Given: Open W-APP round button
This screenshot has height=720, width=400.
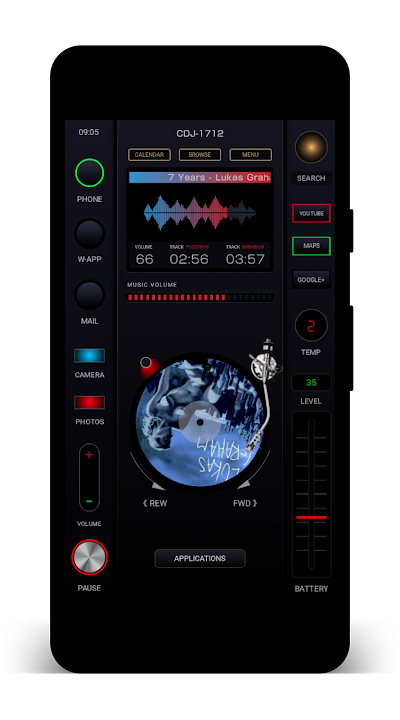Looking at the screenshot, I should (x=89, y=233).
